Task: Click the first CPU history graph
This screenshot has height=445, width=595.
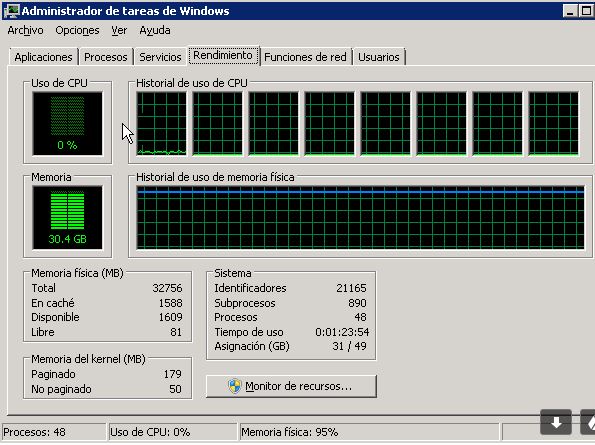Action: [161, 124]
